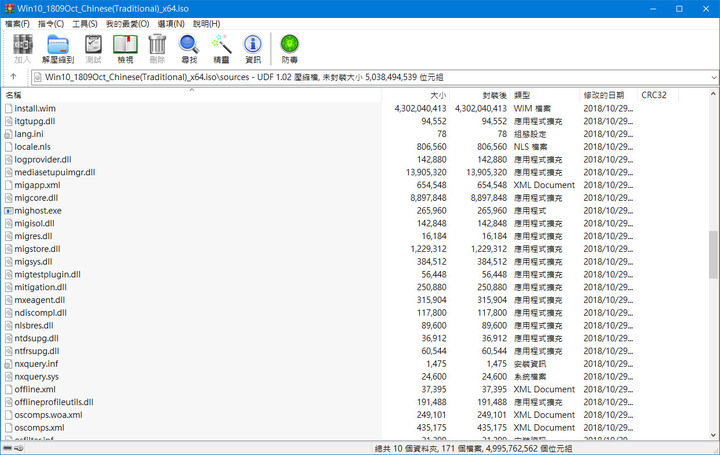Viewport: 720px width, 455px height.
Task: Select ndiscompl.dll in the list
Action: point(40,313)
